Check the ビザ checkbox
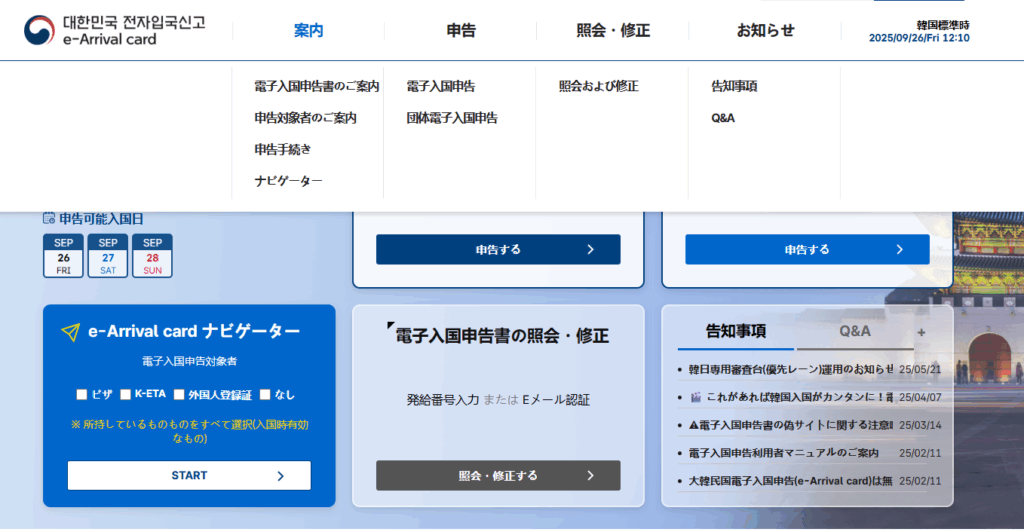1024x532 pixels. pos(82,394)
